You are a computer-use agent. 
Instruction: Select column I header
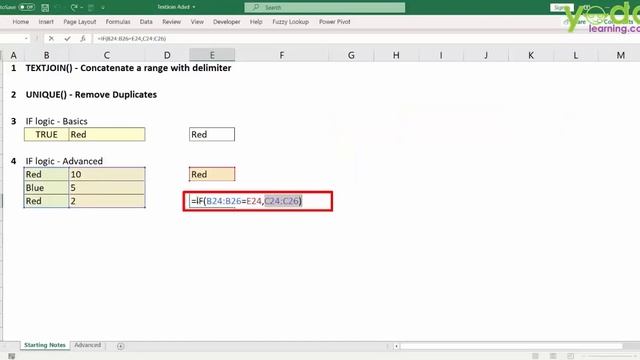(441, 55)
